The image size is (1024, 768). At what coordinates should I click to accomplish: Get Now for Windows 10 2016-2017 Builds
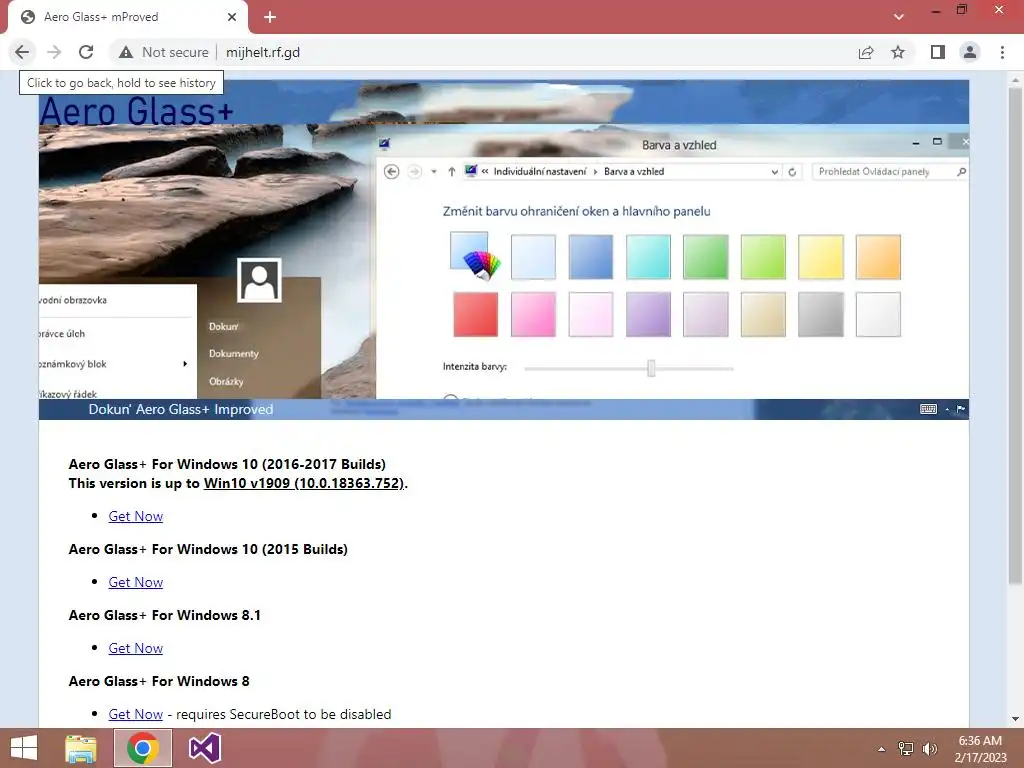tap(135, 516)
